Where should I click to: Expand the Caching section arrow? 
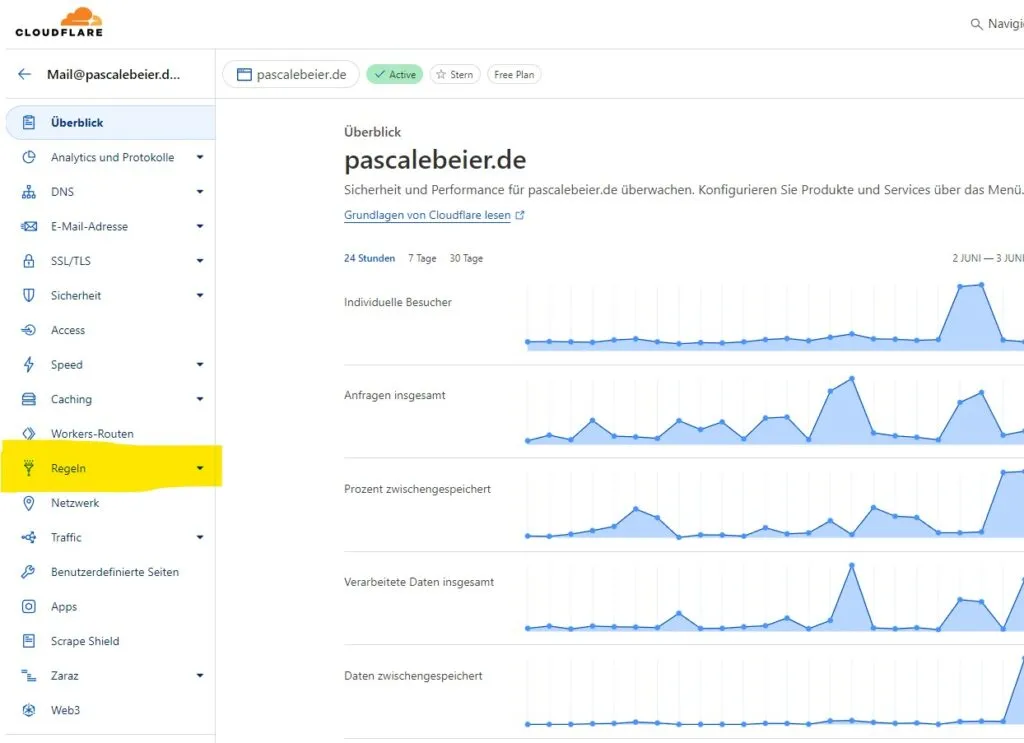pyautogui.click(x=200, y=399)
